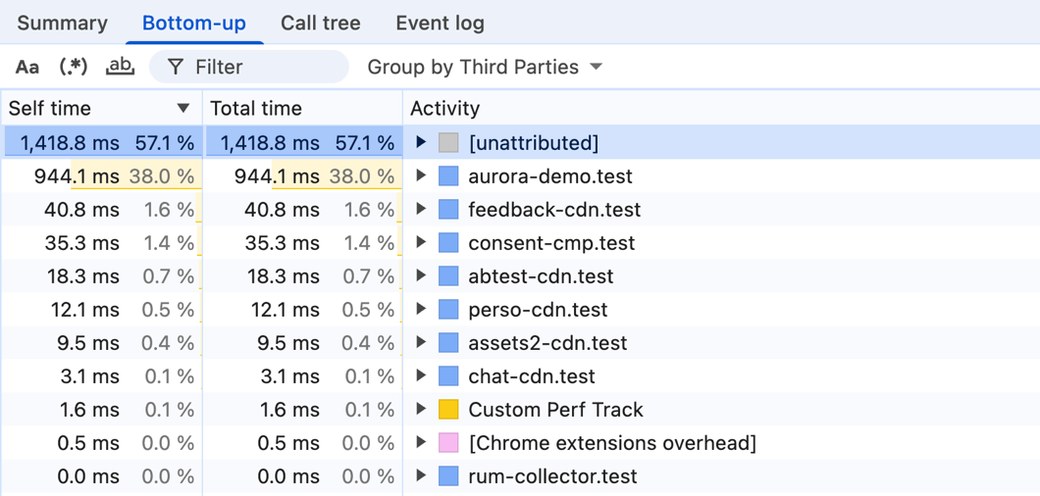Select the Custom Perf Track activity label

(556, 409)
